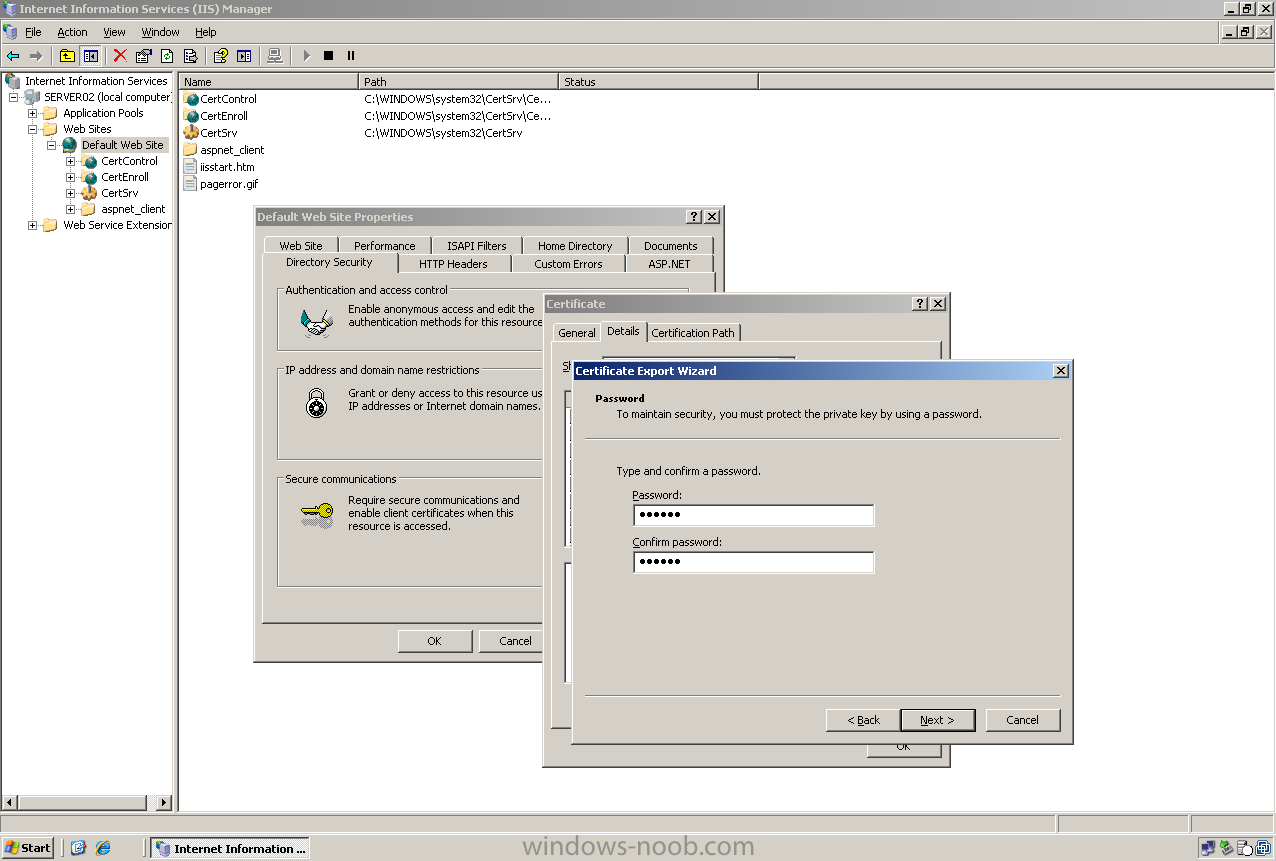Open the Properties toolbar icon
Image resolution: width=1276 pixels, height=861 pixels.
[144, 56]
